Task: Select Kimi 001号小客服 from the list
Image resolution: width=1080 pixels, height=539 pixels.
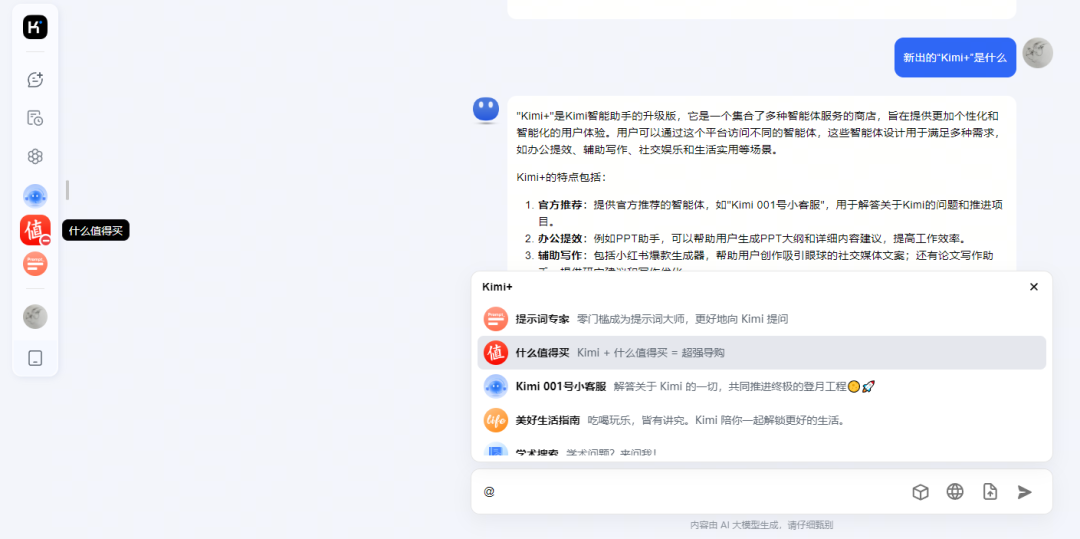Action: [x=761, y=386]
